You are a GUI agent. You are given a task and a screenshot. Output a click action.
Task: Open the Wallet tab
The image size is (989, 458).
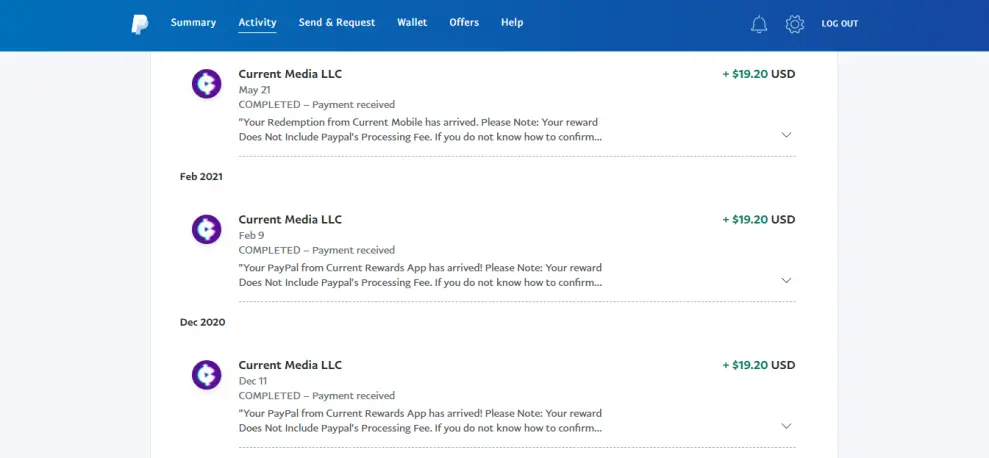tap(412, 23)
